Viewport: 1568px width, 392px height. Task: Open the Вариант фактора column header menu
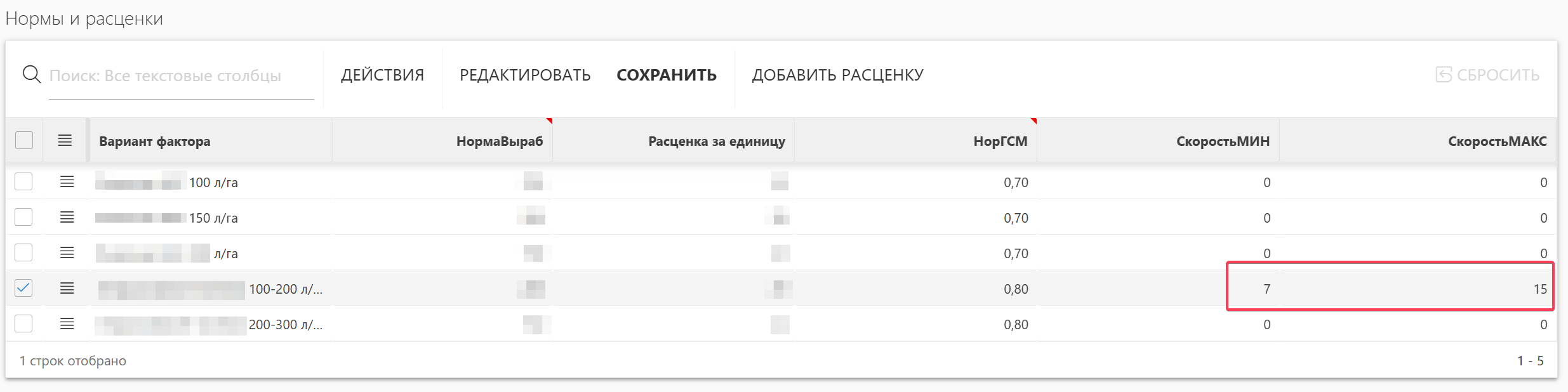tap(154, 141)
